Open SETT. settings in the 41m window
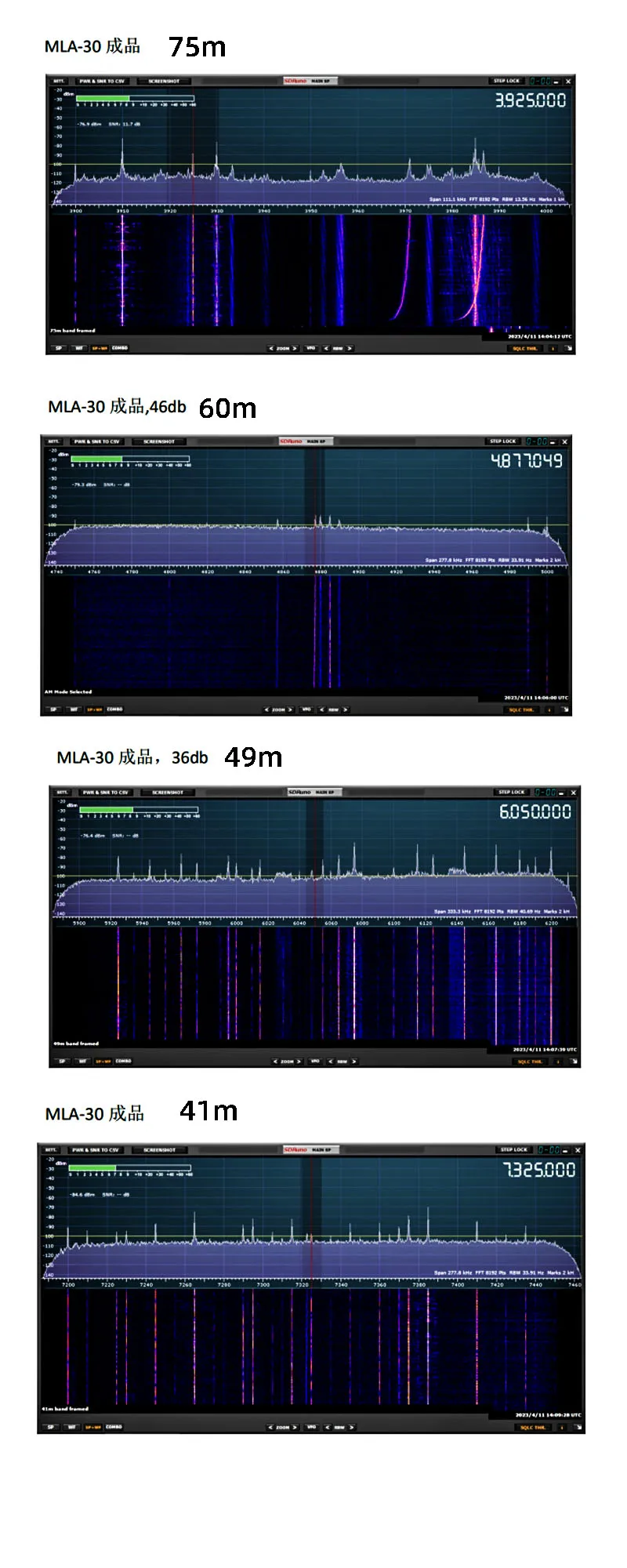The height and width of the screenshot is (1568, 627). [52, 1149]
